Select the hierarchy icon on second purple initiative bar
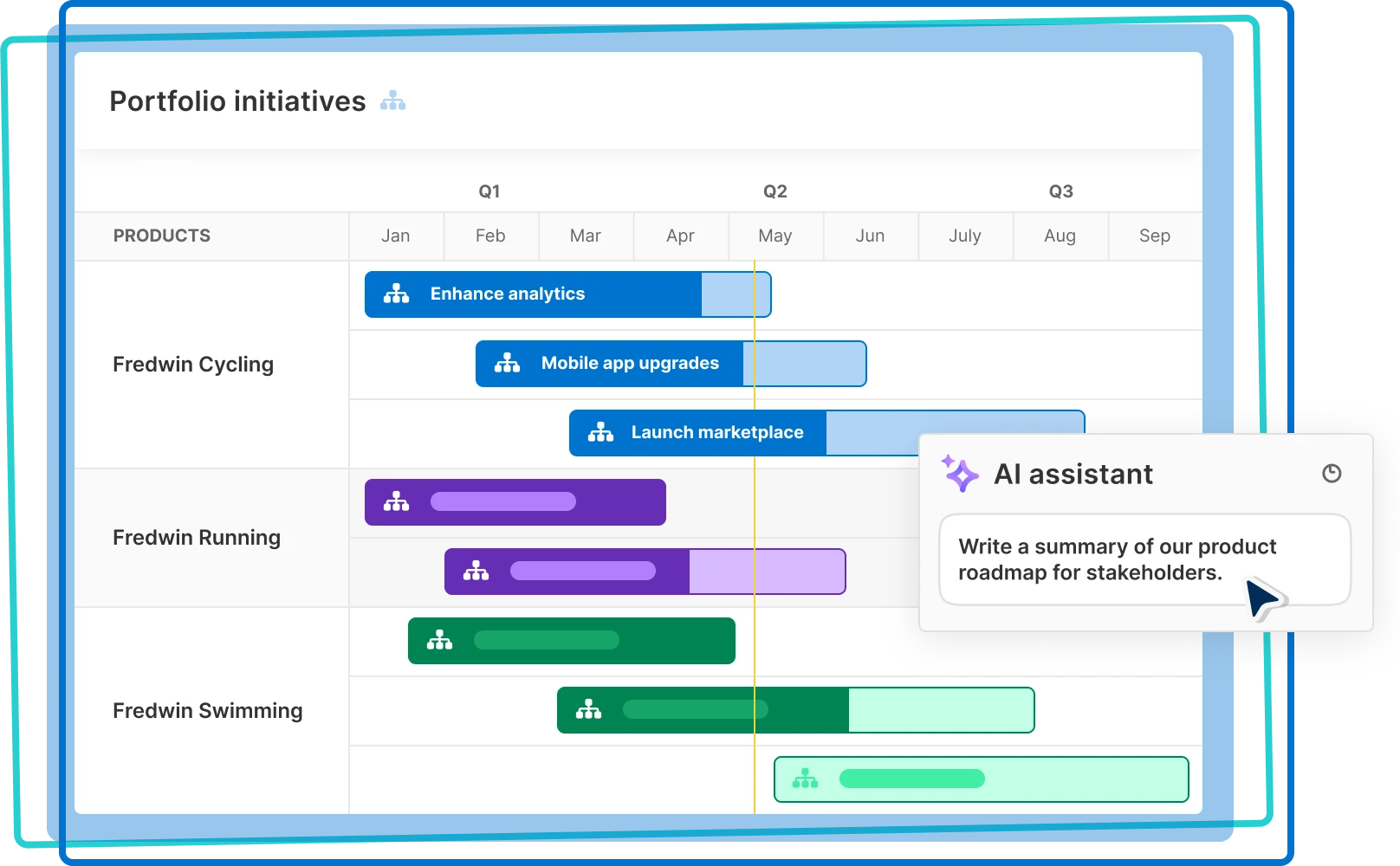The width and height of the screenshot is (1400, 866). click(x=475, y=571)
